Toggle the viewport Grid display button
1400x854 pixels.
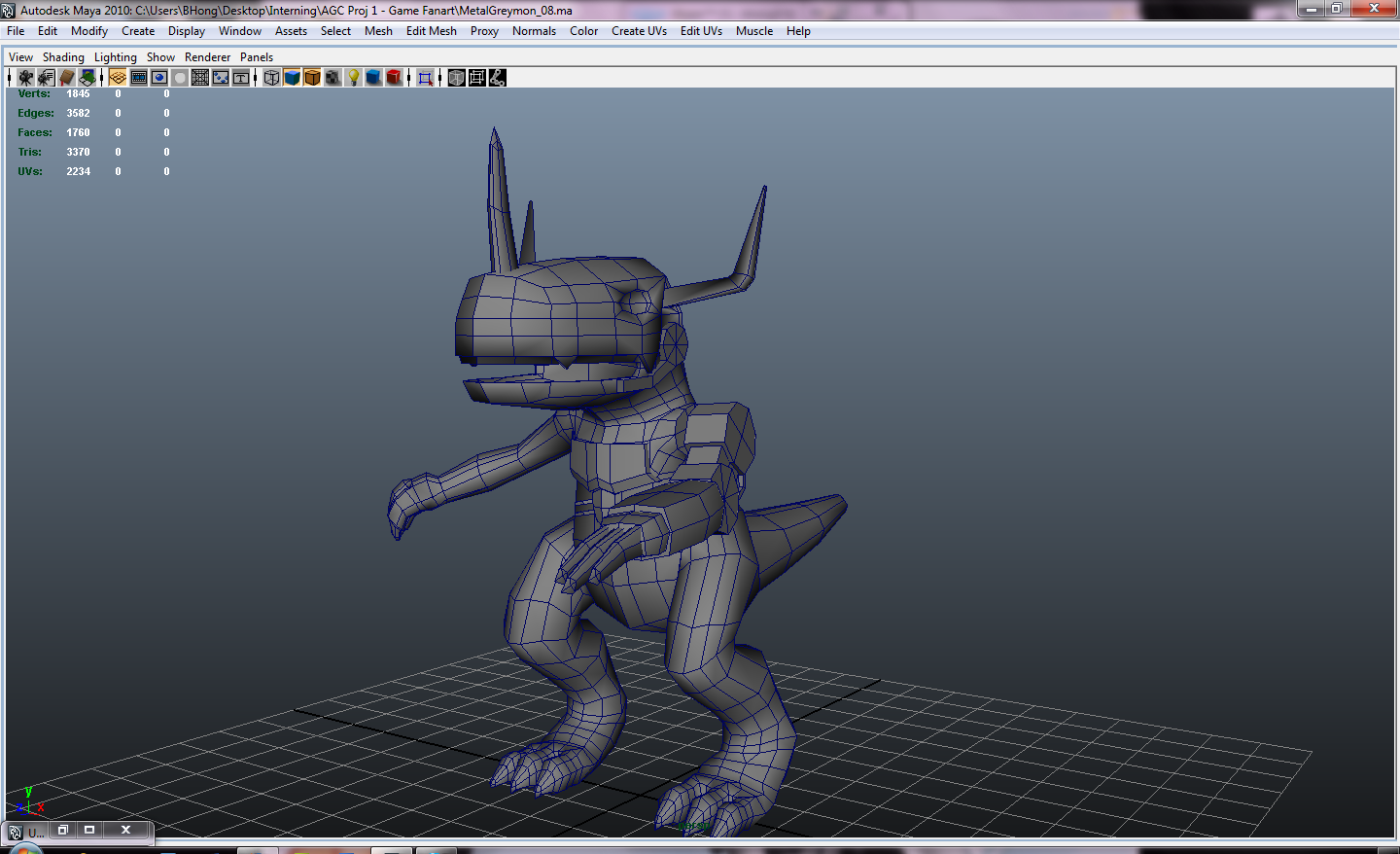pos(118,78)
